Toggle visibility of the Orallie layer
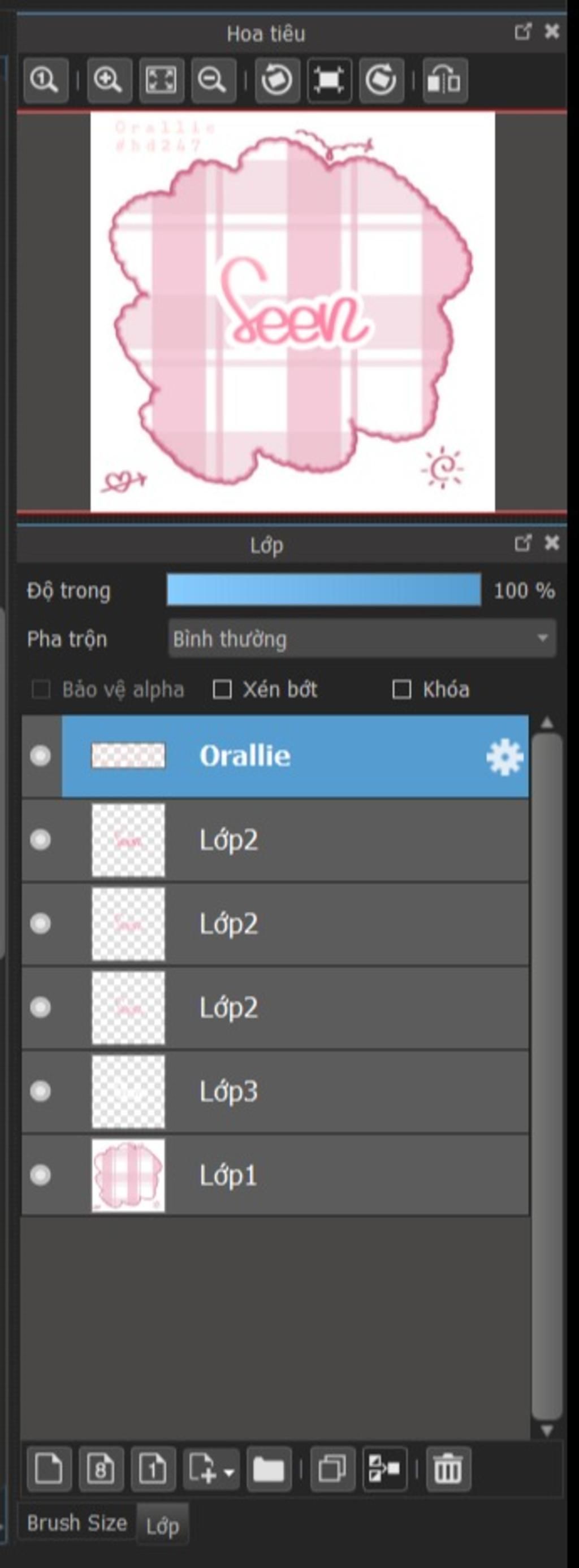Screen dimensions: 579x1568 (x=41, y=756)
